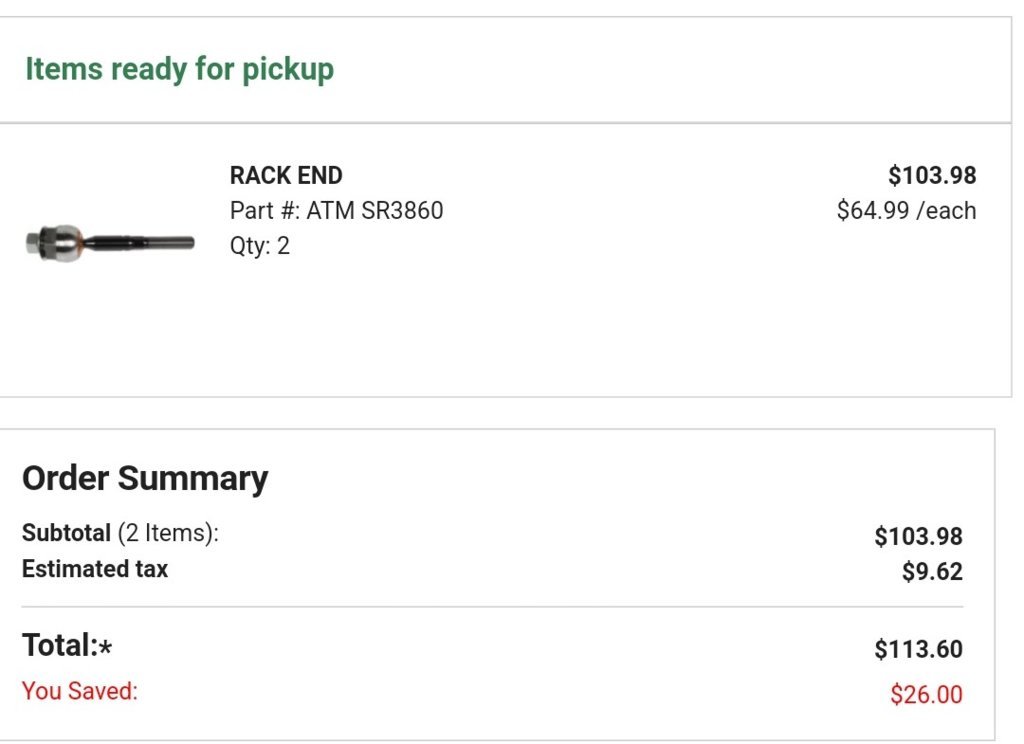Click the divider line above Total
This screenshot has width=1024, height=744.
[492, 607]
